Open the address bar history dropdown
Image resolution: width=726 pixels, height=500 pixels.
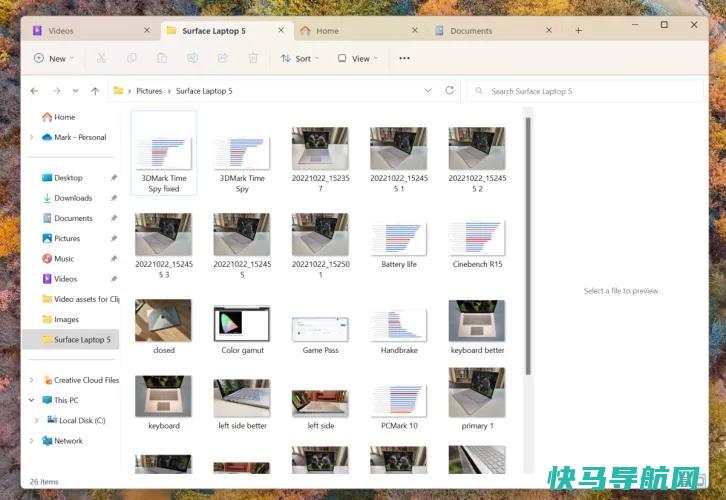pyautogui.click(x=428, y=91)
